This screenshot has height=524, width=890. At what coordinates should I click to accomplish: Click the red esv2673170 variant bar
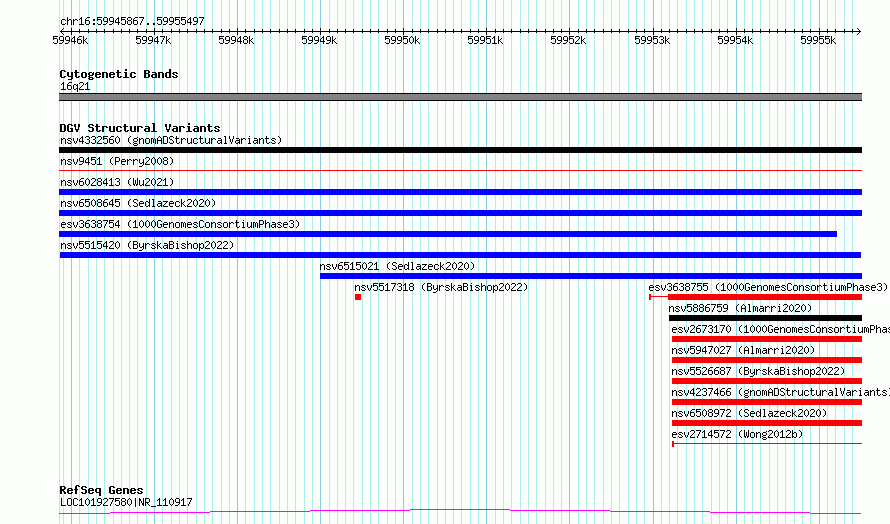pos(767,339)
